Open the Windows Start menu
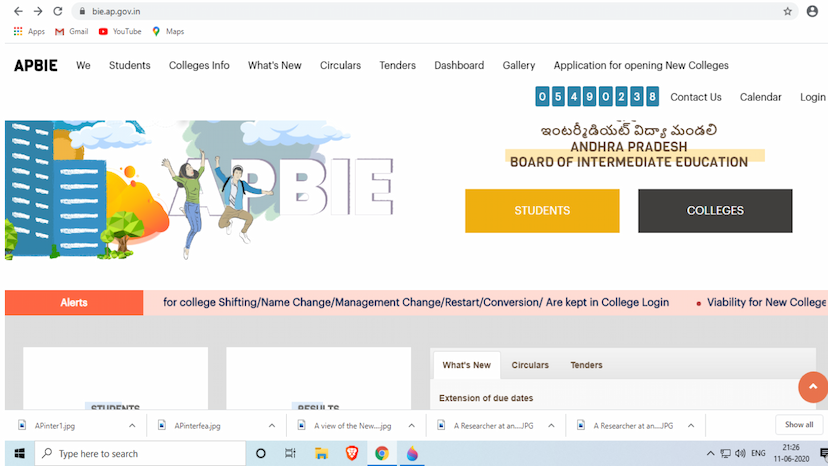The height and width of the screenshot is (466, 828). tap(20, 453)
